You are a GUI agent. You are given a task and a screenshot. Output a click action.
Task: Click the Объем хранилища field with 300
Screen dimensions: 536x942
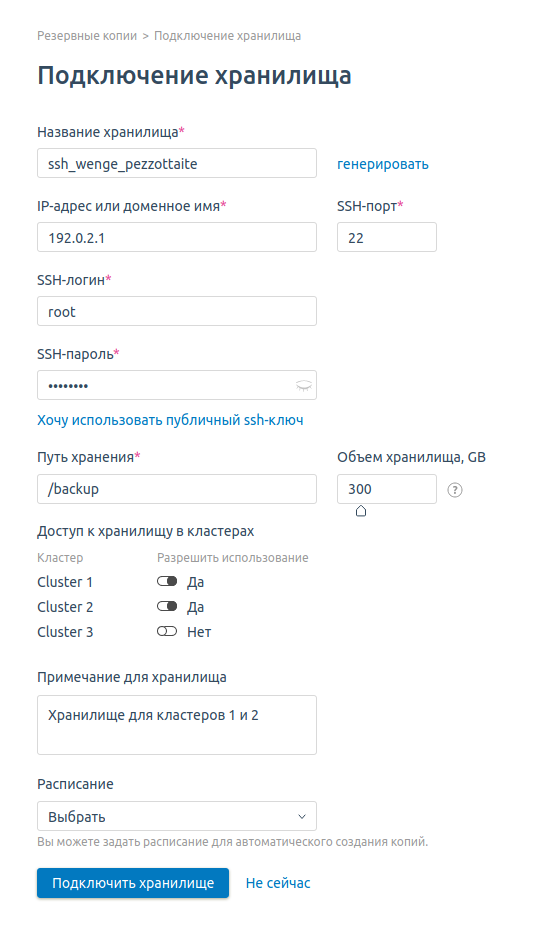click(387, 489)
